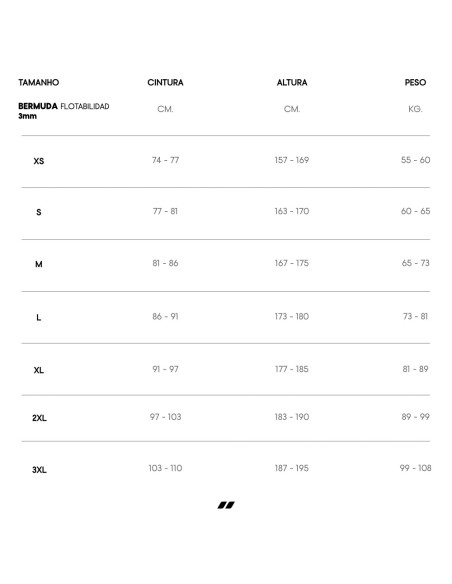Click the ALTURA column header

292,82
